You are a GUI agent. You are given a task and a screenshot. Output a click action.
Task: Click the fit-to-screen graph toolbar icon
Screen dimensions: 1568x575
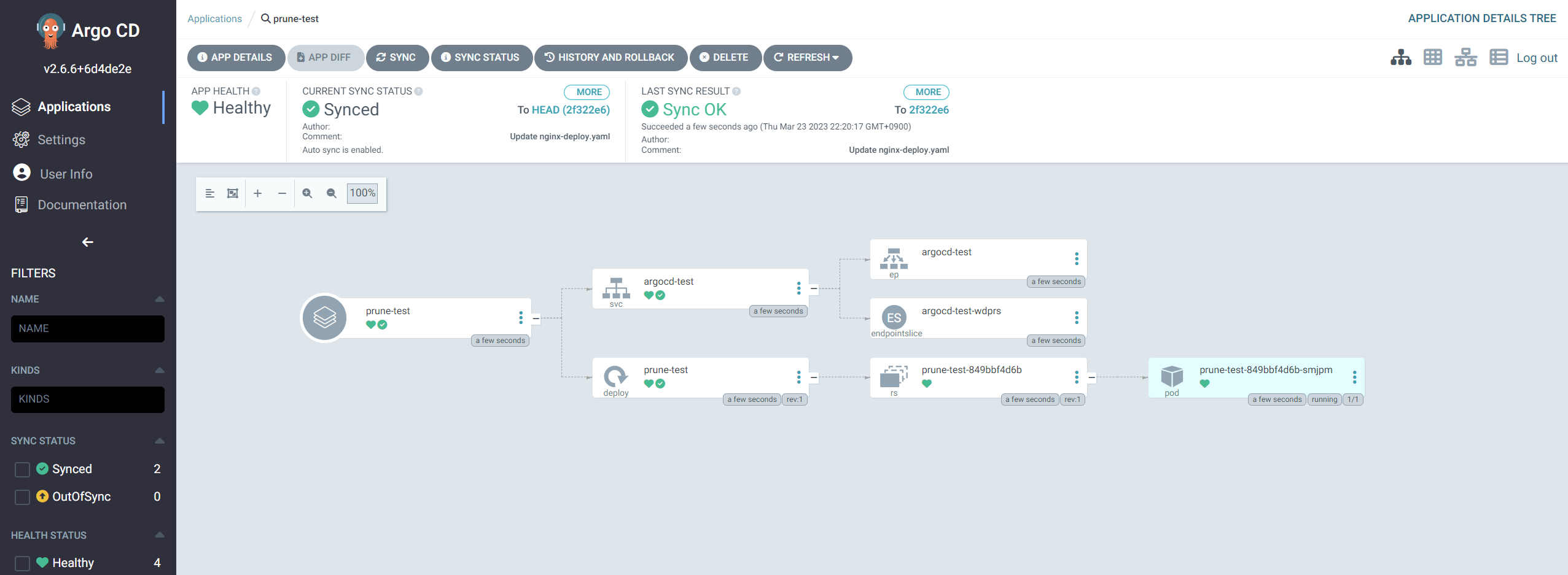[233, 193]
